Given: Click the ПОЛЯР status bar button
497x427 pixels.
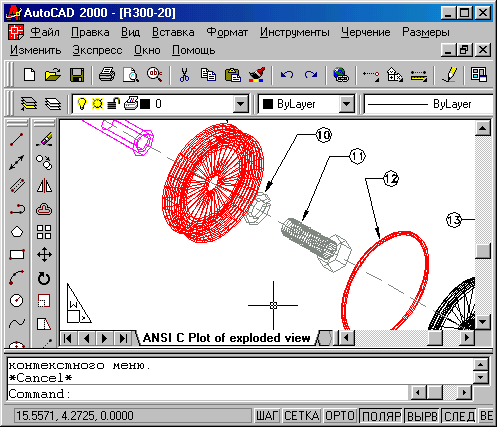Looking at the screenshot, I should point(381,416).
